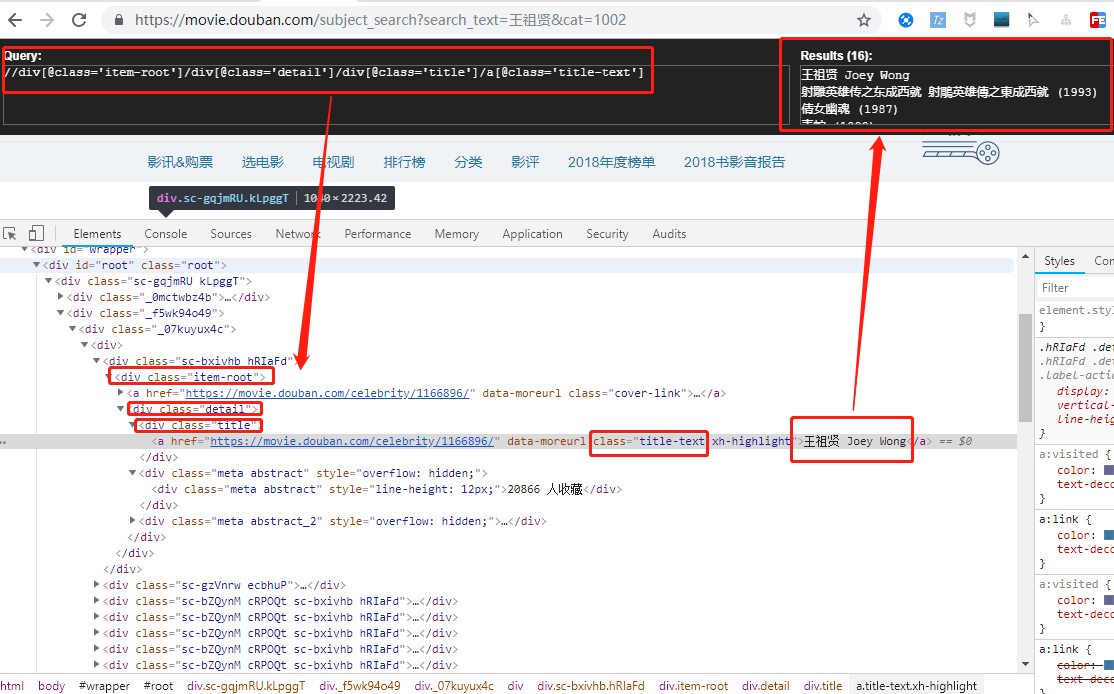The image size is (1114, 694).
Task: Collapse the sc-gqjmRU kLpggT div node
Action: tap(48, 281)
